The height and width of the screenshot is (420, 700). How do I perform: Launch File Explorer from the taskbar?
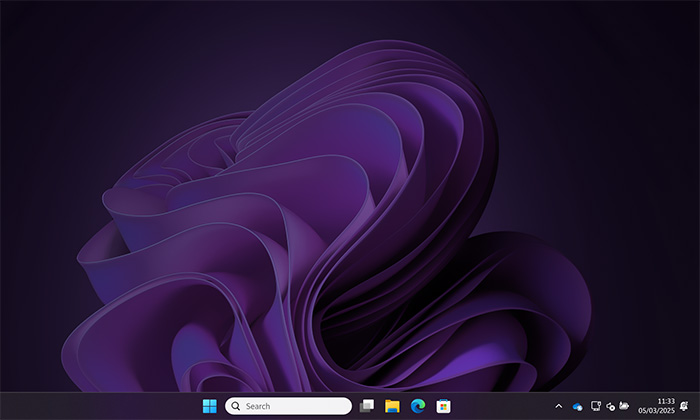[392, 406]
